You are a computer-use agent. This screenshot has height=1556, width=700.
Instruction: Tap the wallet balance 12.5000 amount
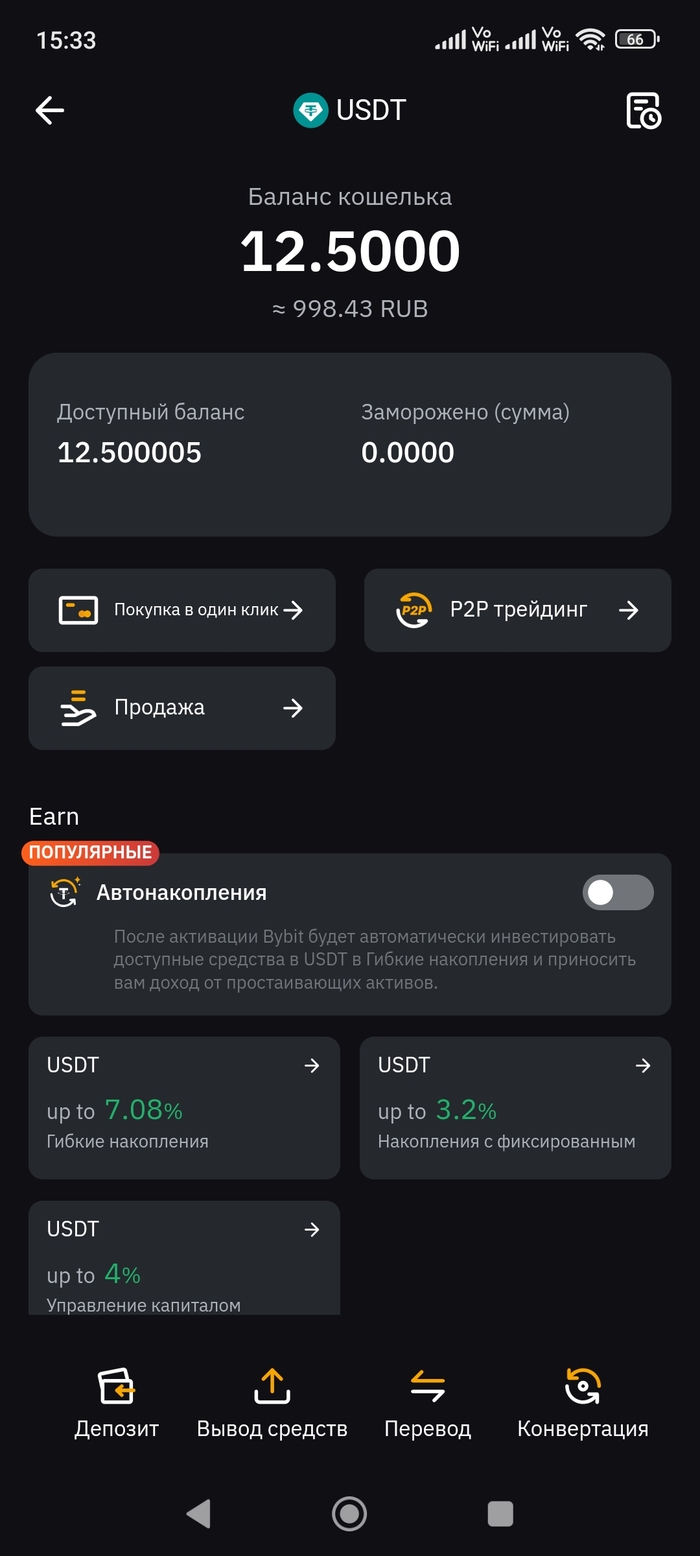click(350, 252)
